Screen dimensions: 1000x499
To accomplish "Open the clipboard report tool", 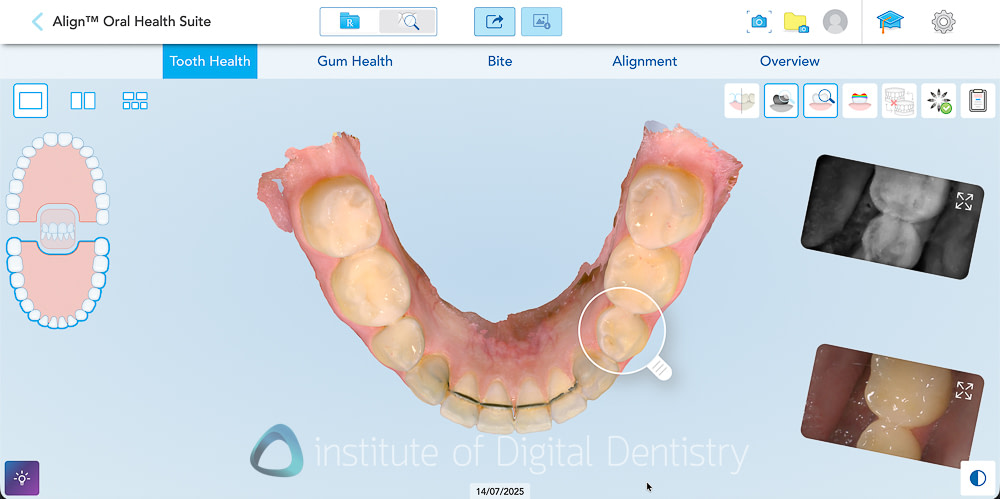I will point(978,101).
